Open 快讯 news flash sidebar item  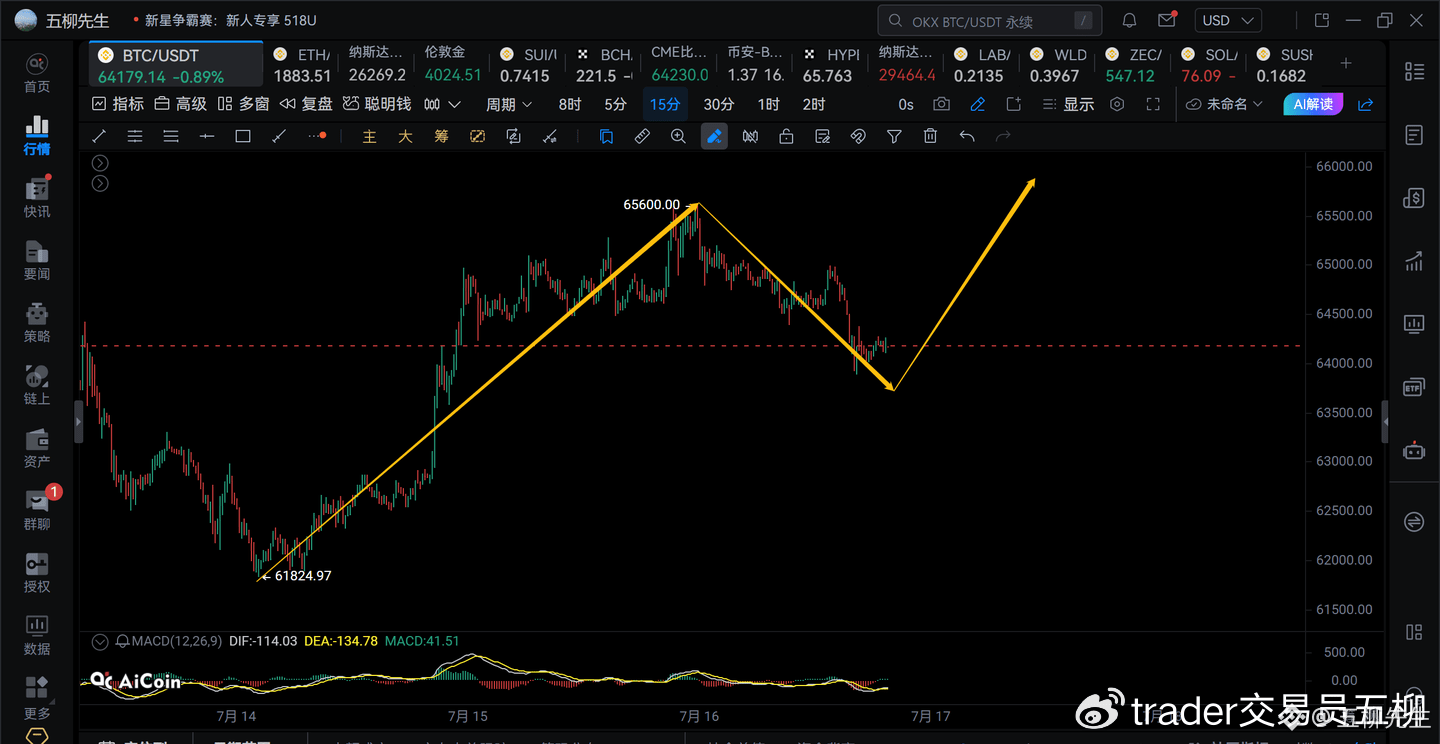[x=37, y=198]
